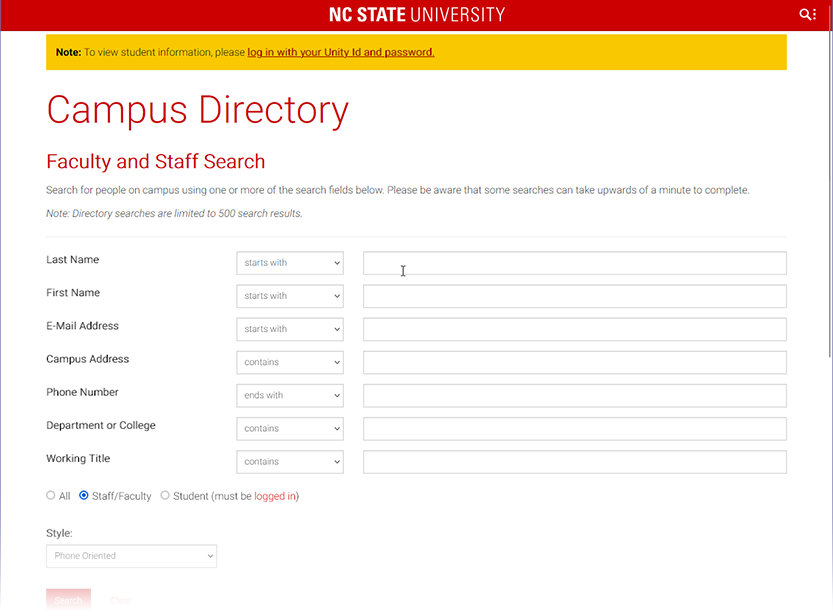Focus the E-Mail Address text field
This screenshot has width=833, height=616.
(575, 329)
